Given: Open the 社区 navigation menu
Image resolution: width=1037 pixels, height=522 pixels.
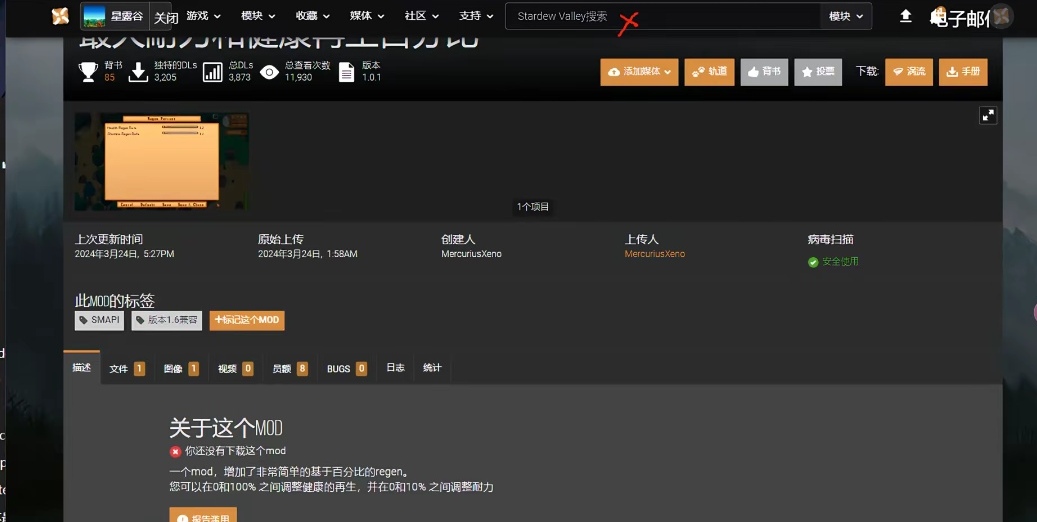Looking at the screenshot, I should (421, 16).
